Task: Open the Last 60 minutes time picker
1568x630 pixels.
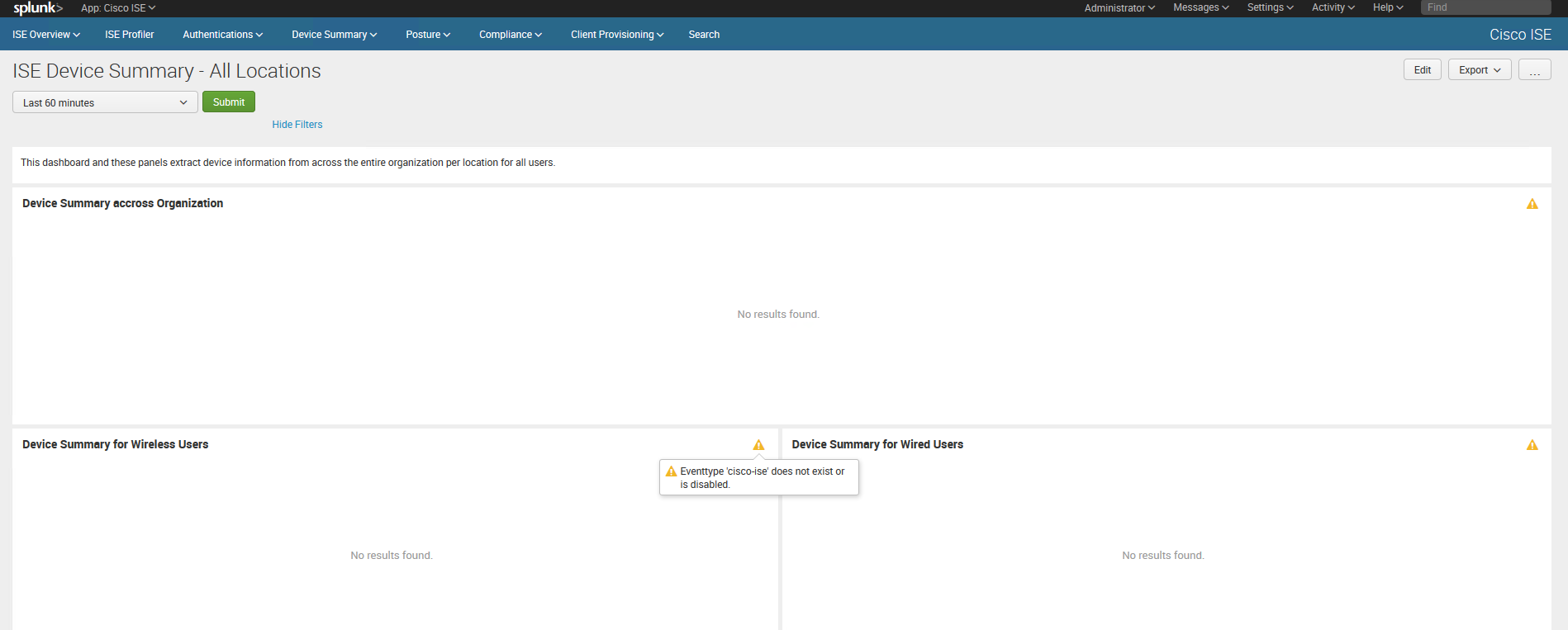Action: (x=105, y=102)
